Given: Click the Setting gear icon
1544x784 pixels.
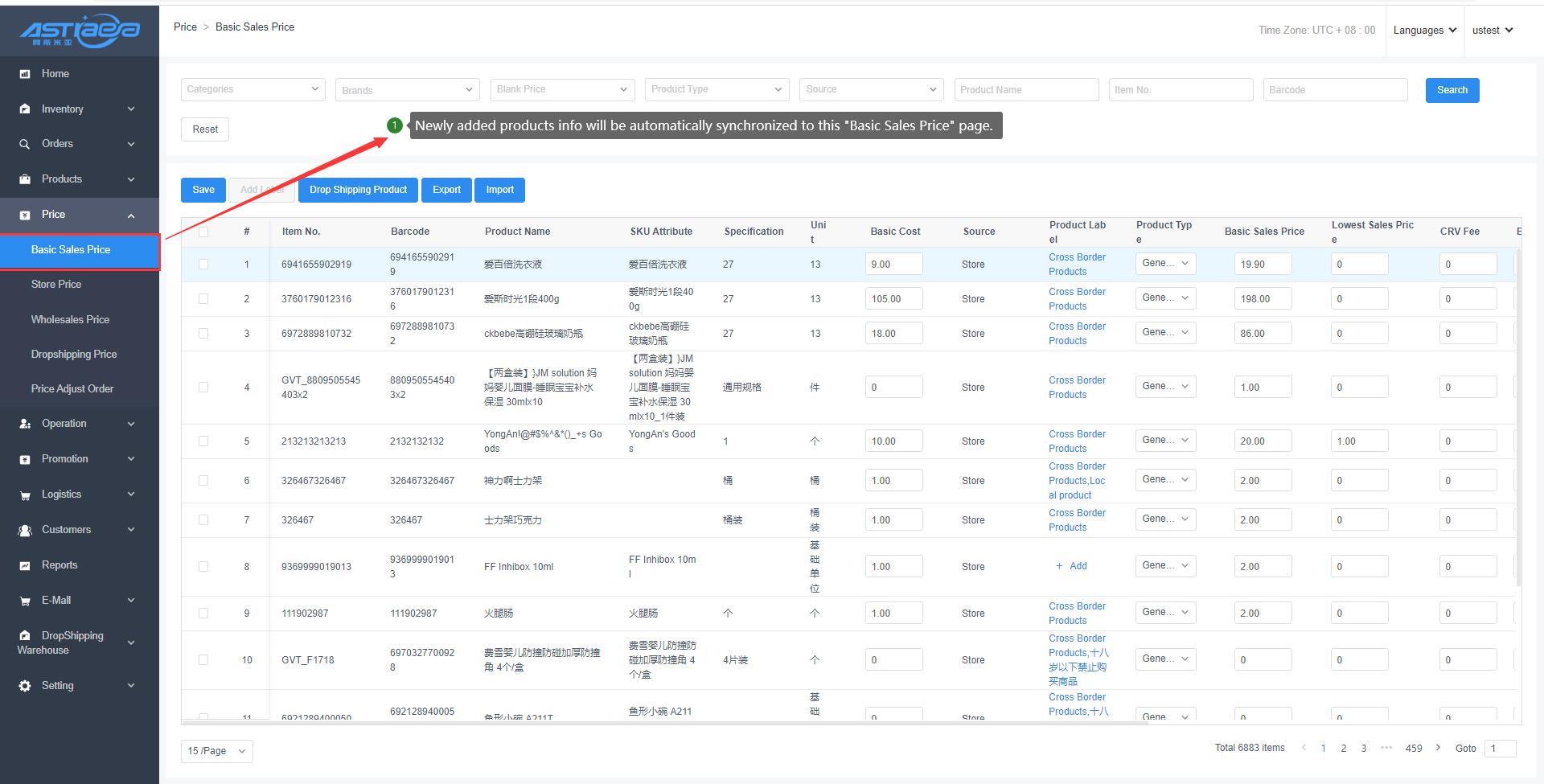Looking at the screenshot, I should (x=25, y=686).
